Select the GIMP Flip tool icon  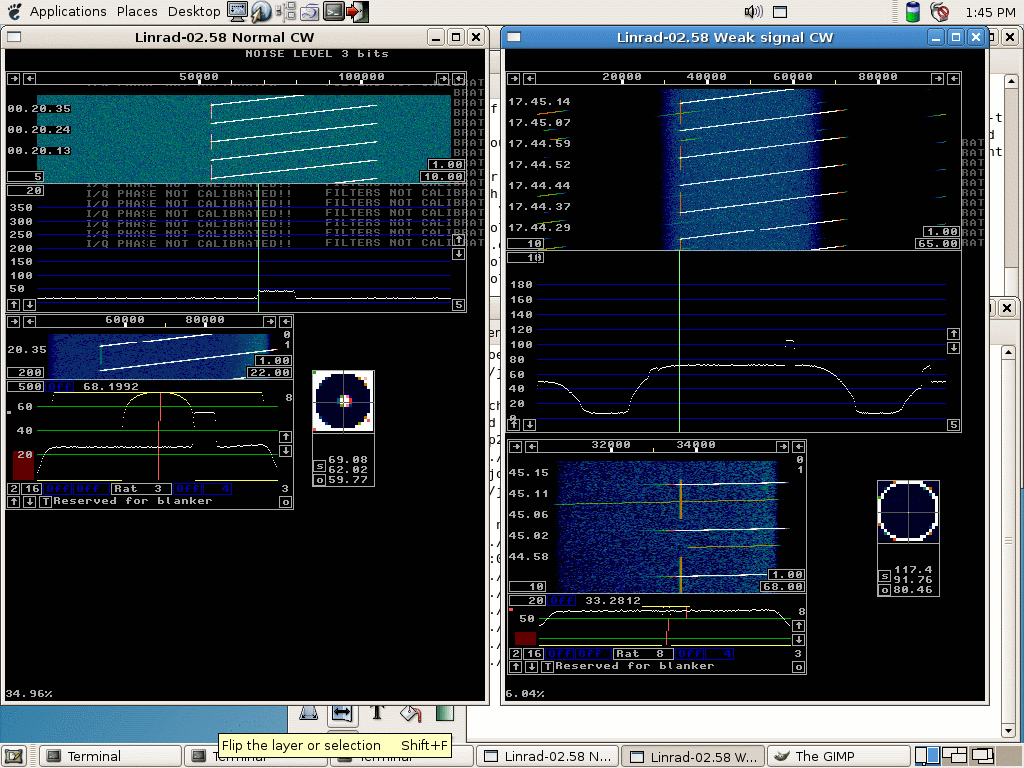point(342,714)
